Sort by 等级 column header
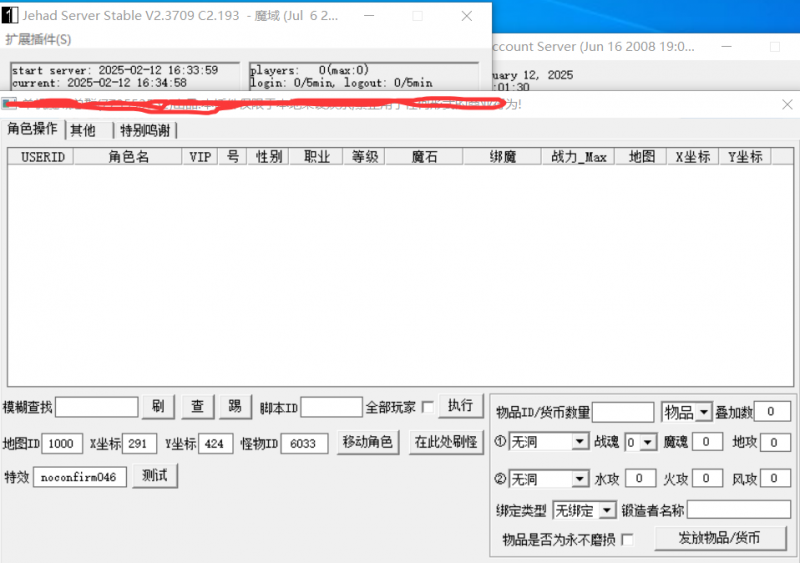800x563 pixels. (x=364, y=157)
